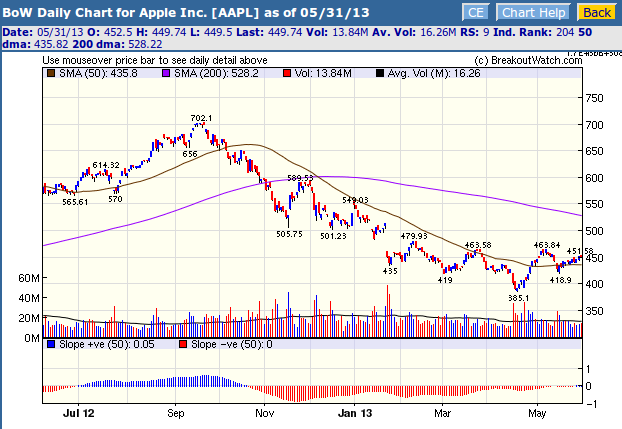Click the Ind. Rank: 204 value

pos(534,32)
